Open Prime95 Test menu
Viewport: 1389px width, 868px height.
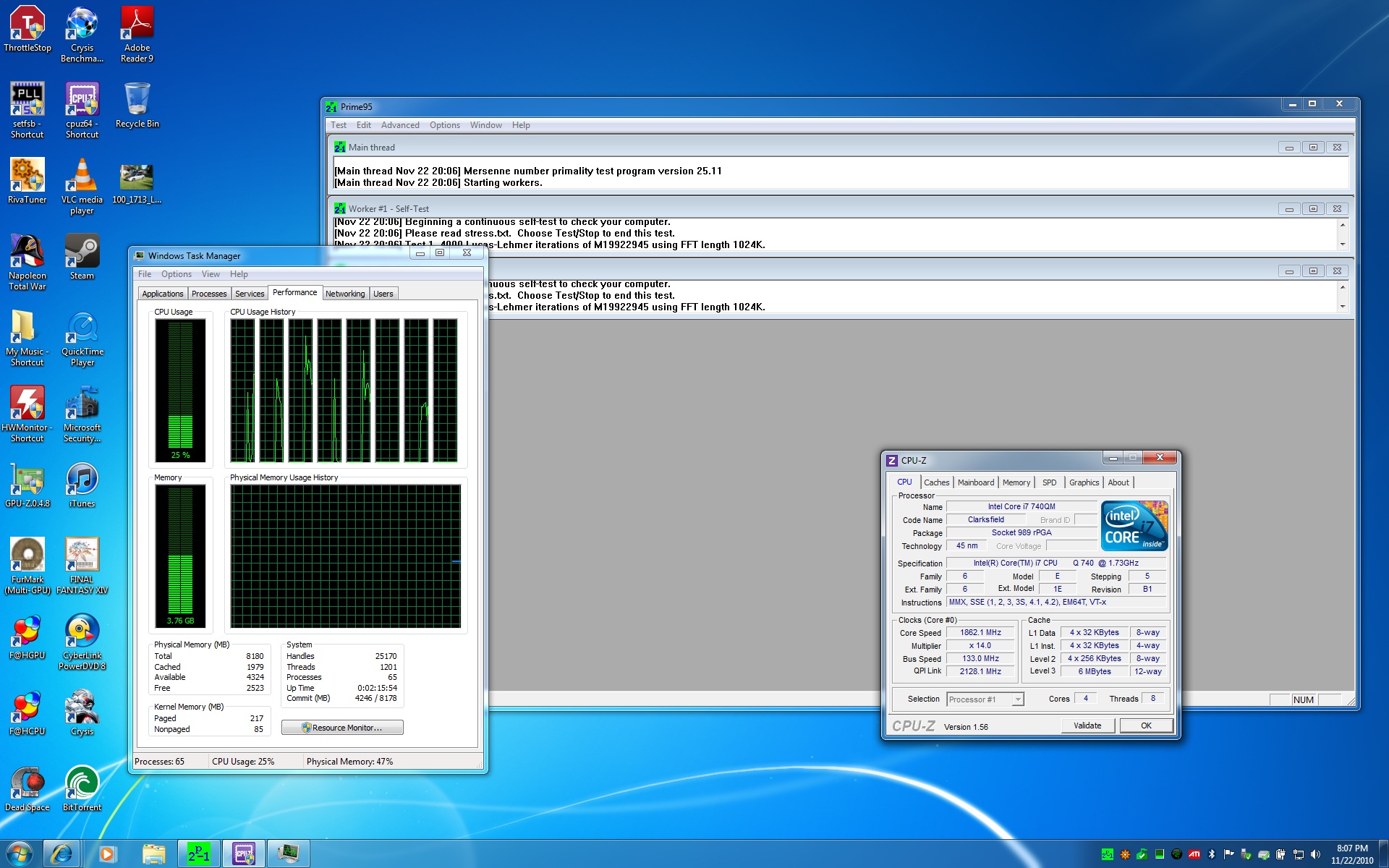pyautogui.click(x=339, y=125)
